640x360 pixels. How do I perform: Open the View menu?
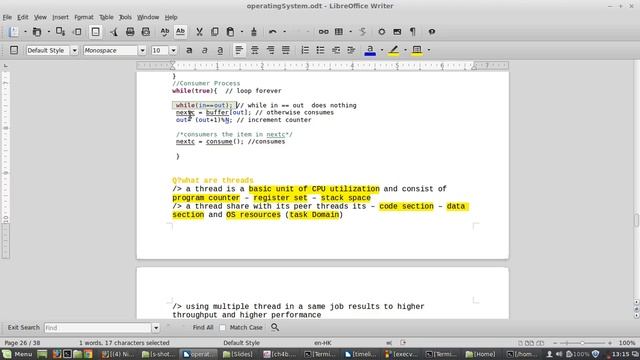coord(40,17)
